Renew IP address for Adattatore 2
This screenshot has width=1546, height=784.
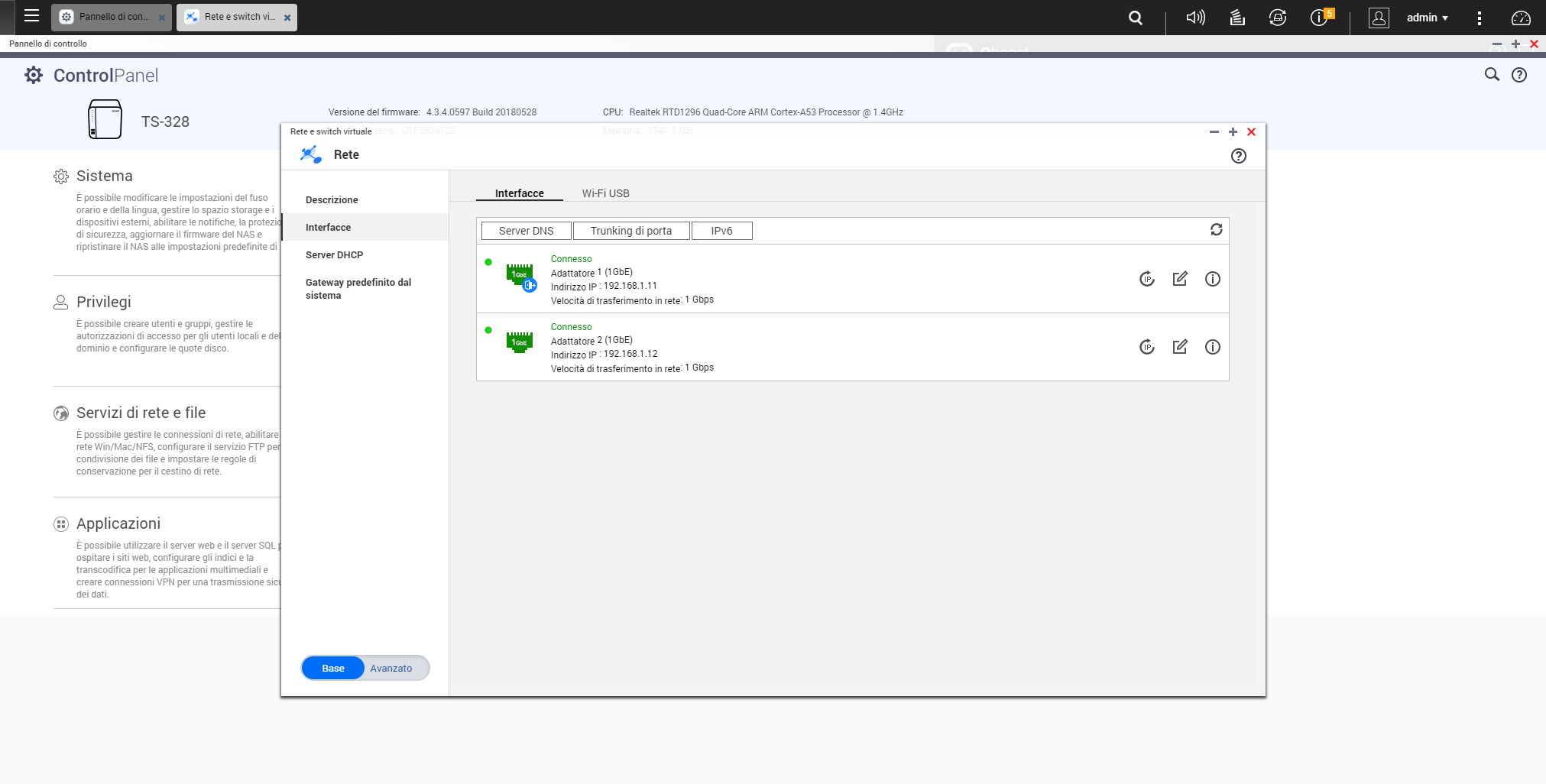pyautogui.click(x=1146, y=347)
